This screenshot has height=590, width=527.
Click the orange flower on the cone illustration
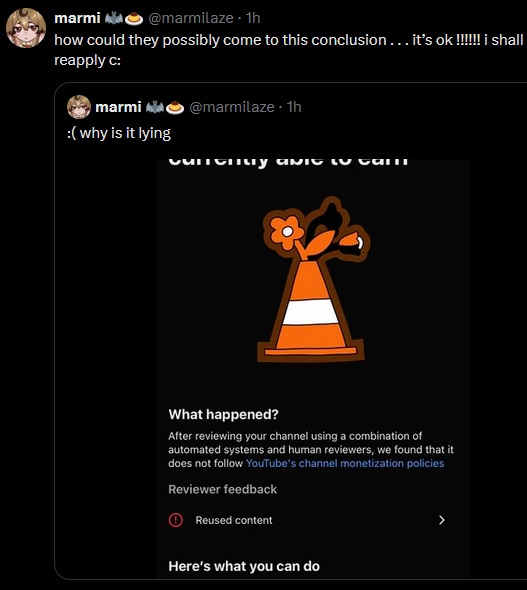tap(287, 231)
